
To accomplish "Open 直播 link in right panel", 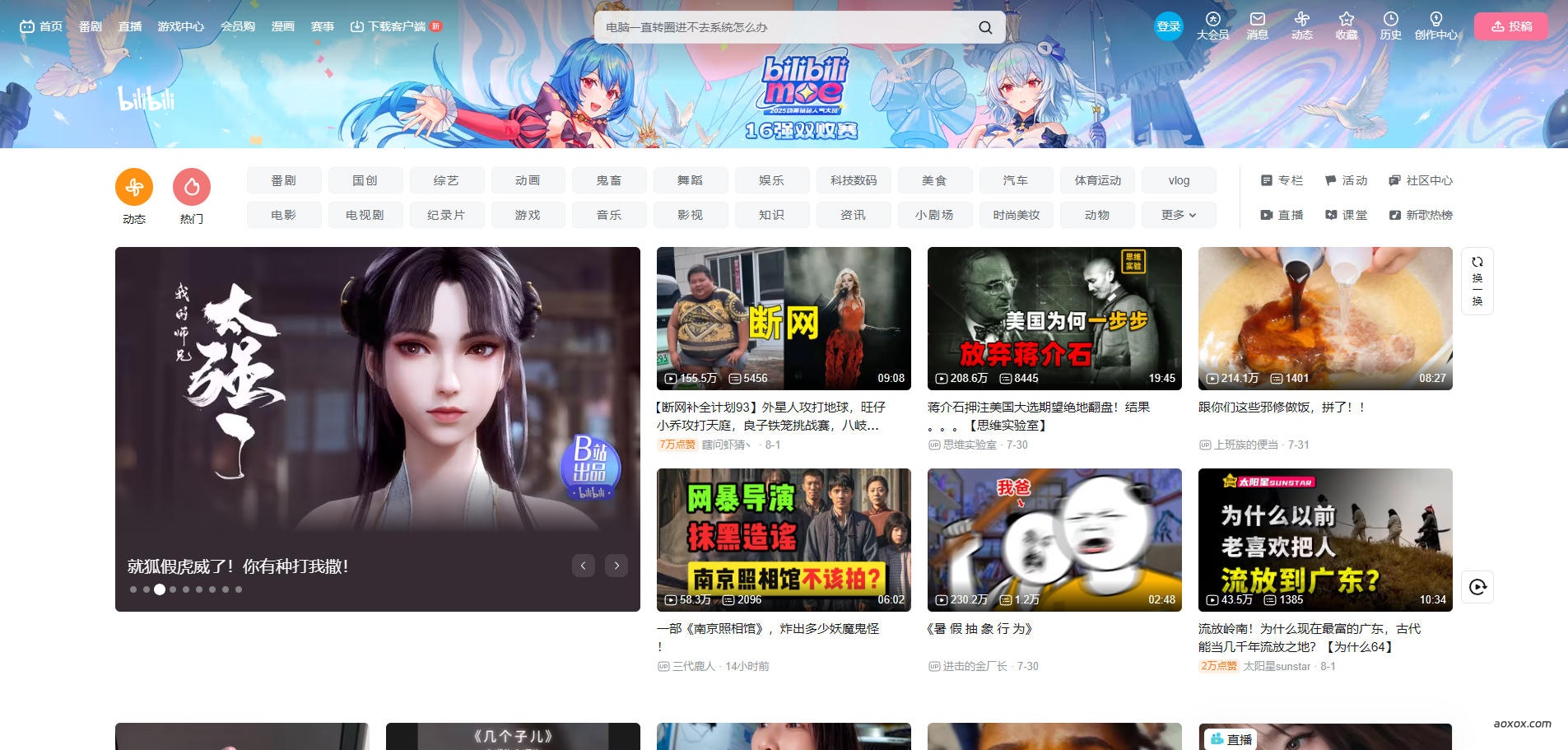I will click(1282, 215).
